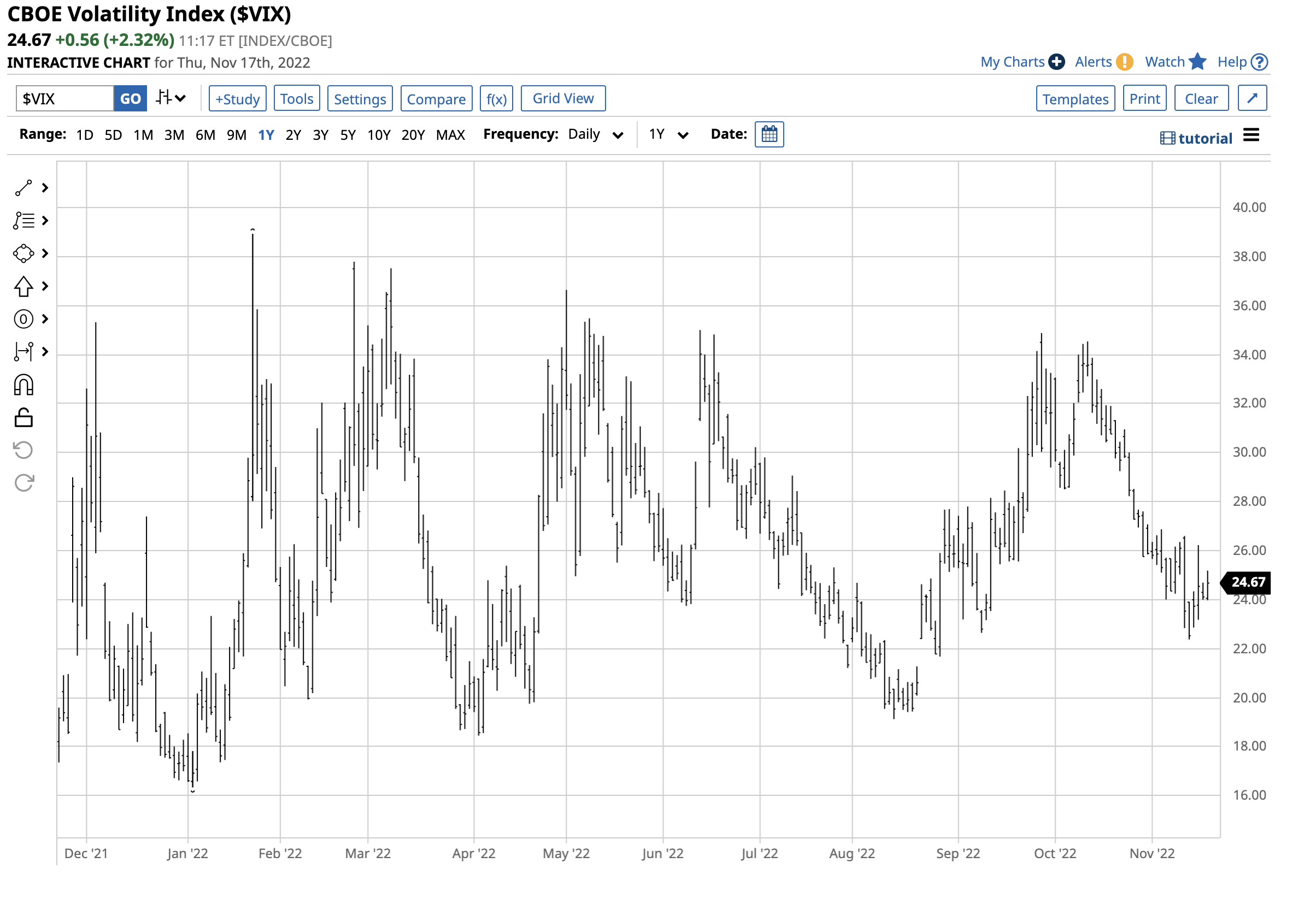Select the 3M range option

coord(174,135)
